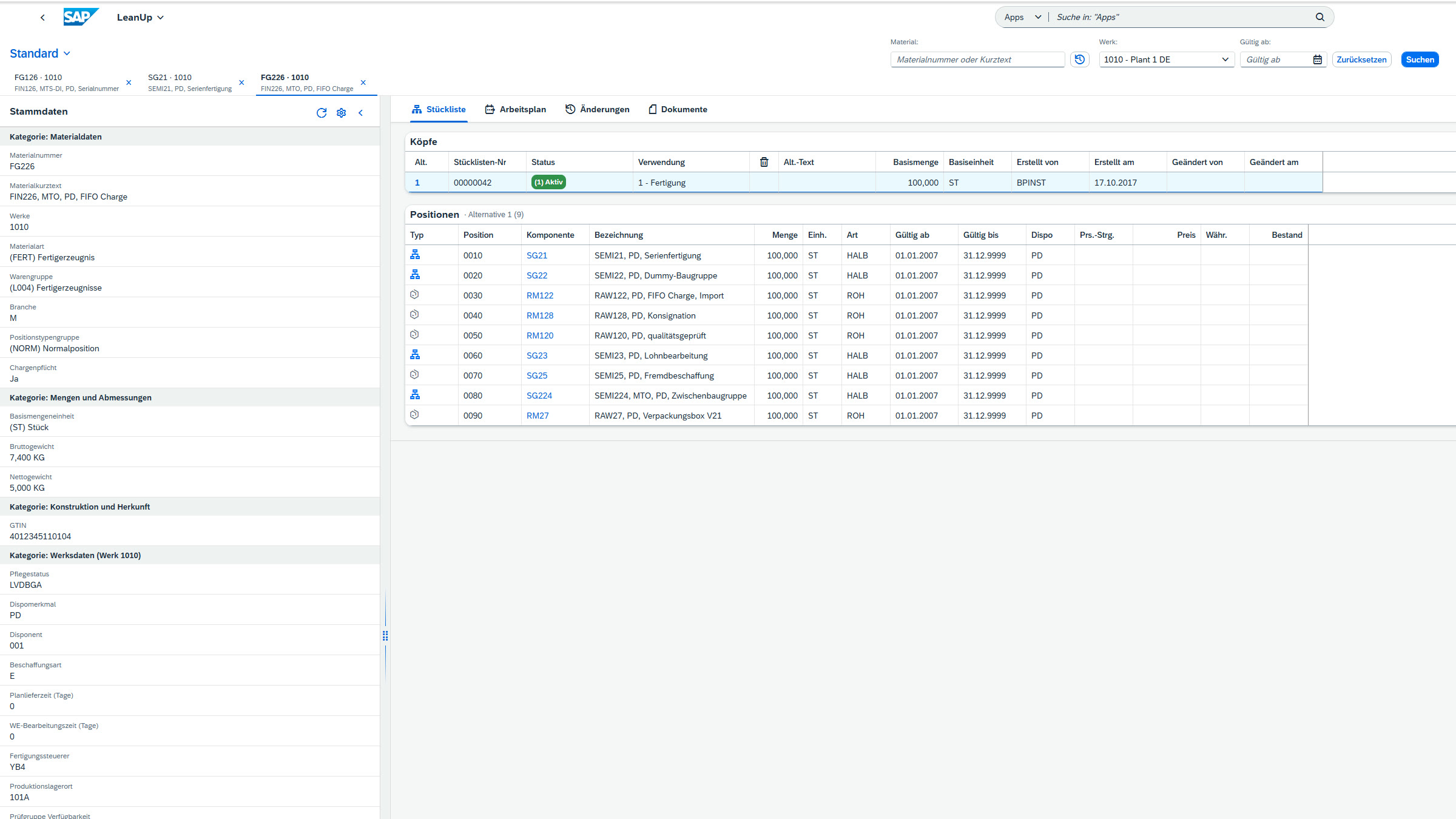Click the material icon for position 0070
This screenshot has height=819, width=1456.
(414, 375)
